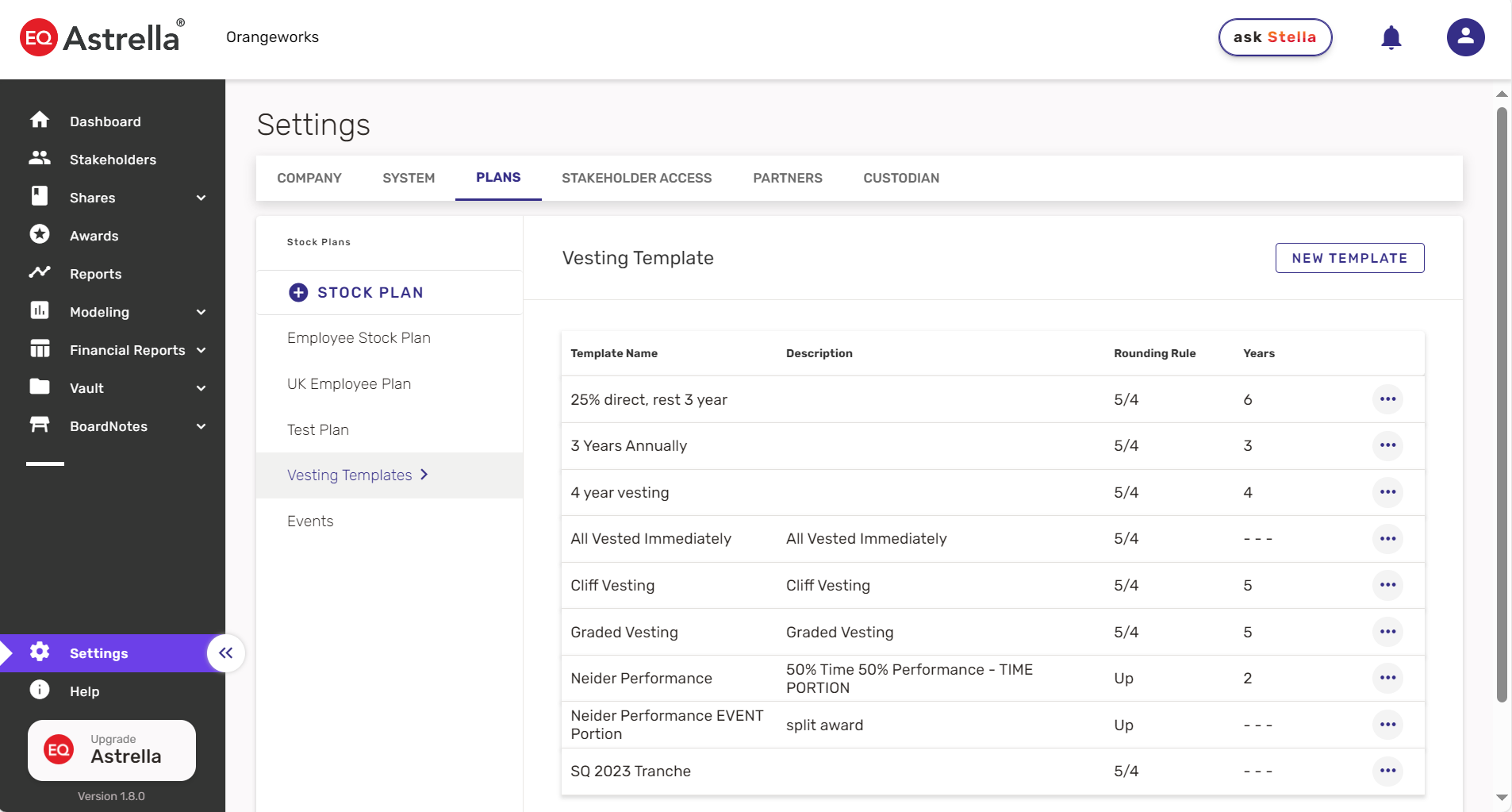Open actions menu for All Vested Immediately
The height and width of the screenshot is (812, 1512).
(x=1387, y=539)
